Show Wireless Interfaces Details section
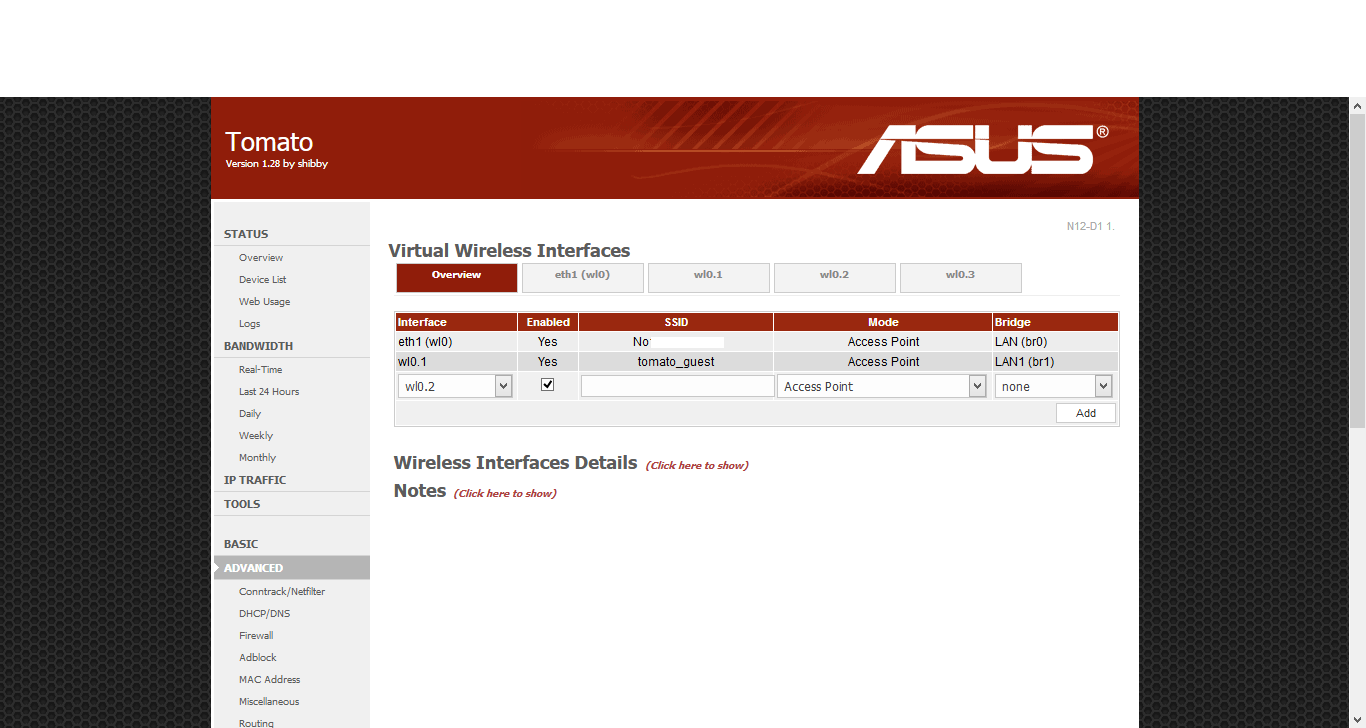This screenshot has width=1366, height=728. [697, 465]
